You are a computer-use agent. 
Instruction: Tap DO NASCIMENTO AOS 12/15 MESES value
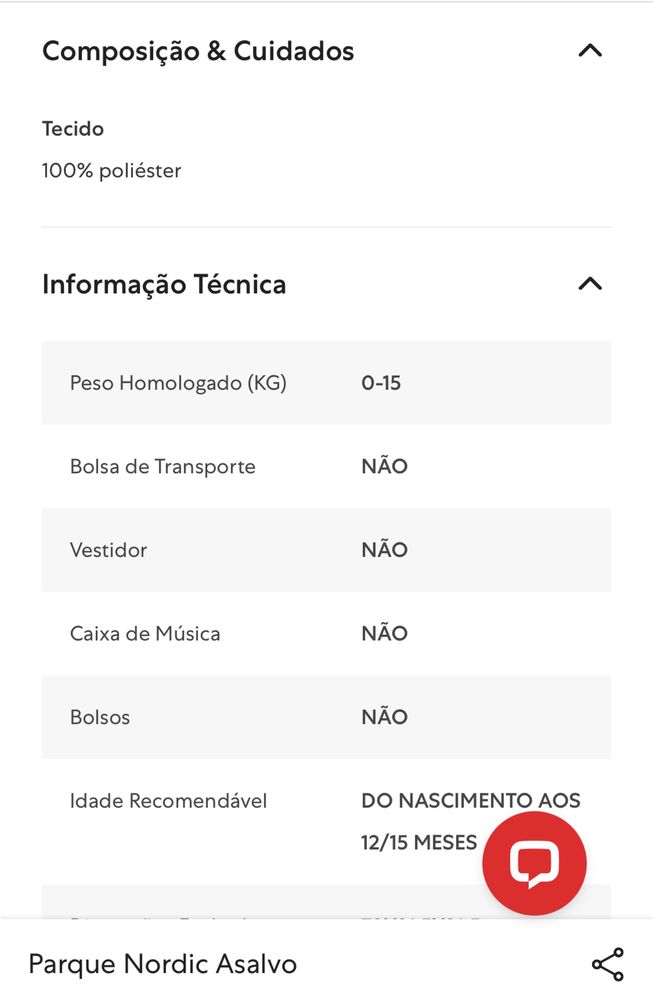[x=470, y=821]
